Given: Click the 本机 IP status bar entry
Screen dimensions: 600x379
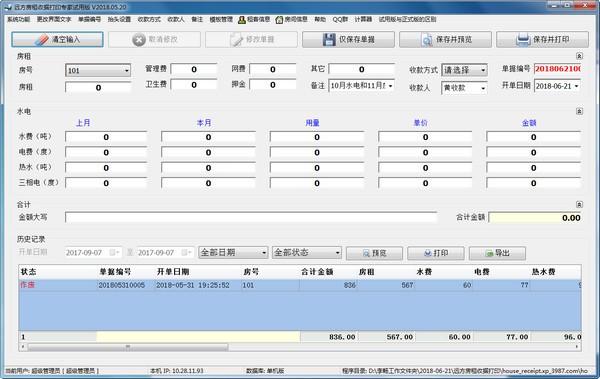Looking at the screenshot, I should [x=177, y=371].
